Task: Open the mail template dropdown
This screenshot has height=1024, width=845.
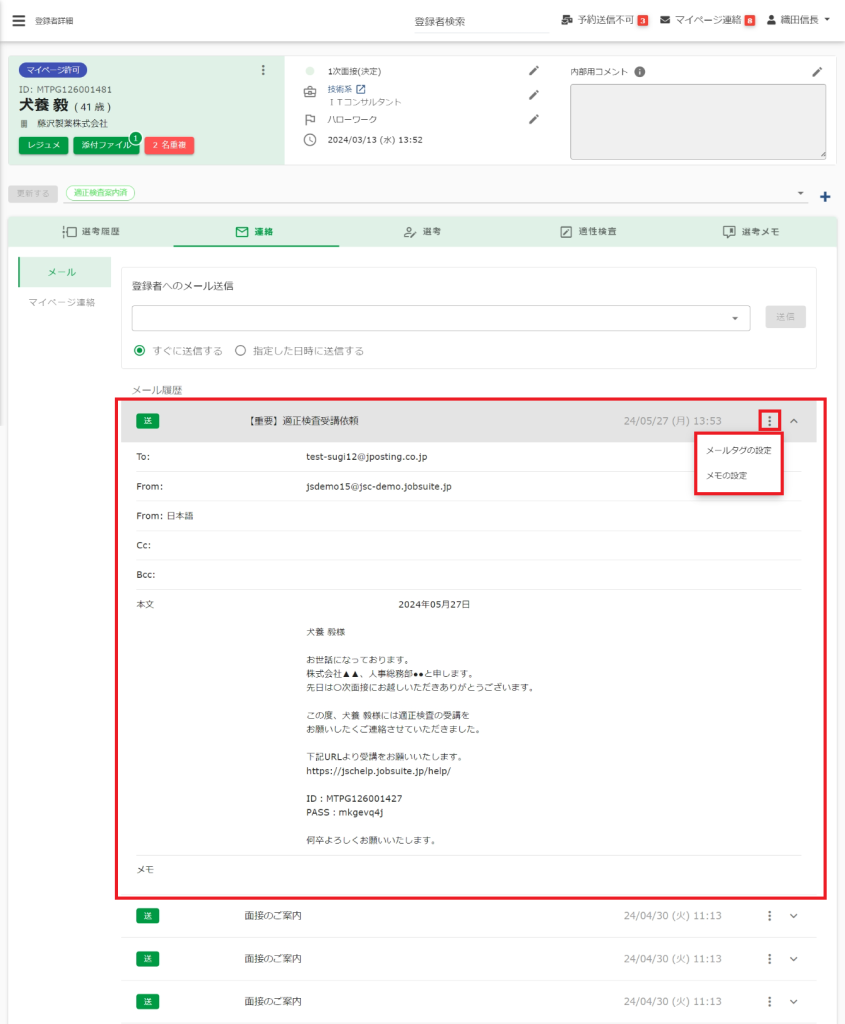Action: 736,318
